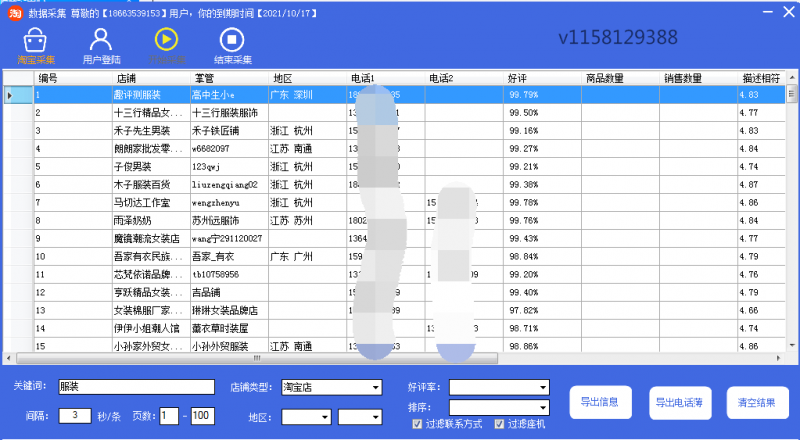This screenshot has height=440, width=800.
Task: Toggle the 过滤座机 checkbox
Action: (x=498, y=424)
